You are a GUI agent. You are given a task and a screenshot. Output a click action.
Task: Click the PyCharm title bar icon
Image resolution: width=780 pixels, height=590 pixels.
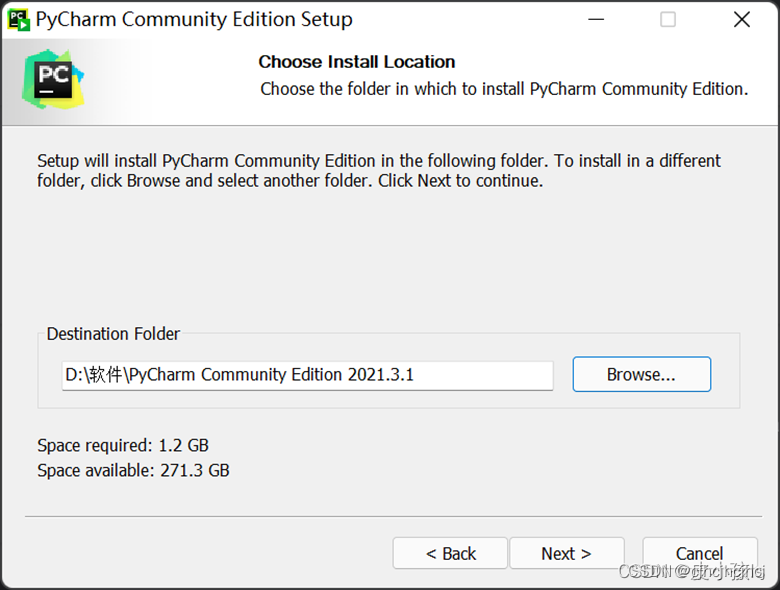18,20
